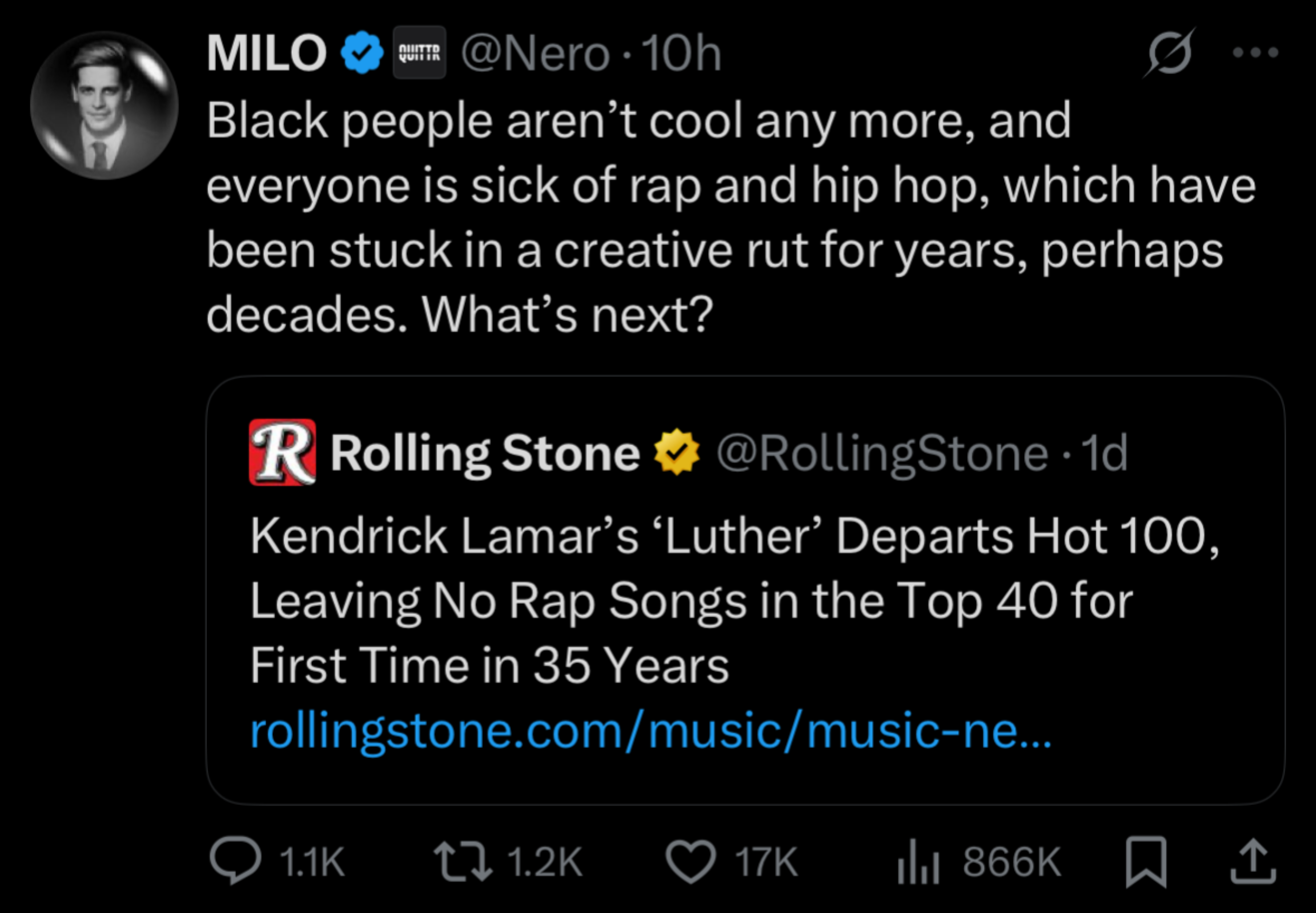Open the @RollingStone handle in quoted post
The width and height of the screenshot is (1316, 913).
tap(882, 453)
